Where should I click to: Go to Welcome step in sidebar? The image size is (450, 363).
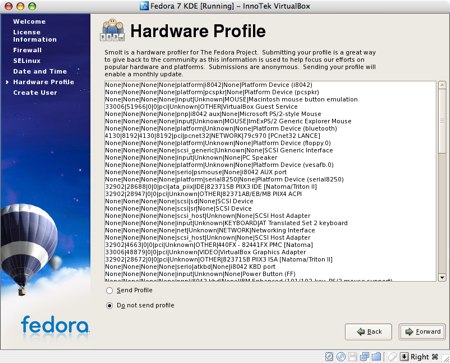coord(29,21)
